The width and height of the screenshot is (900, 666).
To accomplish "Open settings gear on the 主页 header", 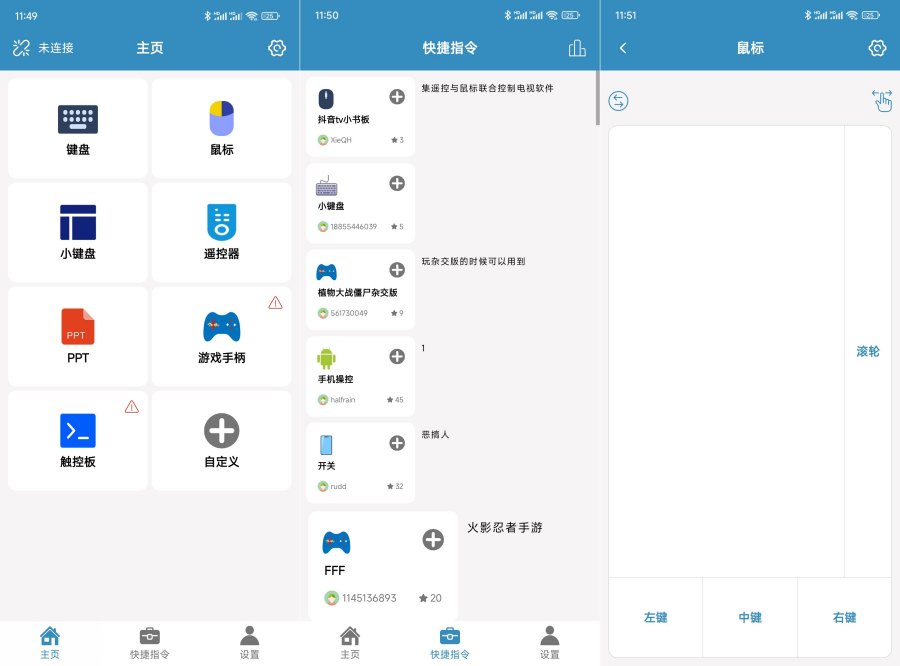I will (277, 48).
